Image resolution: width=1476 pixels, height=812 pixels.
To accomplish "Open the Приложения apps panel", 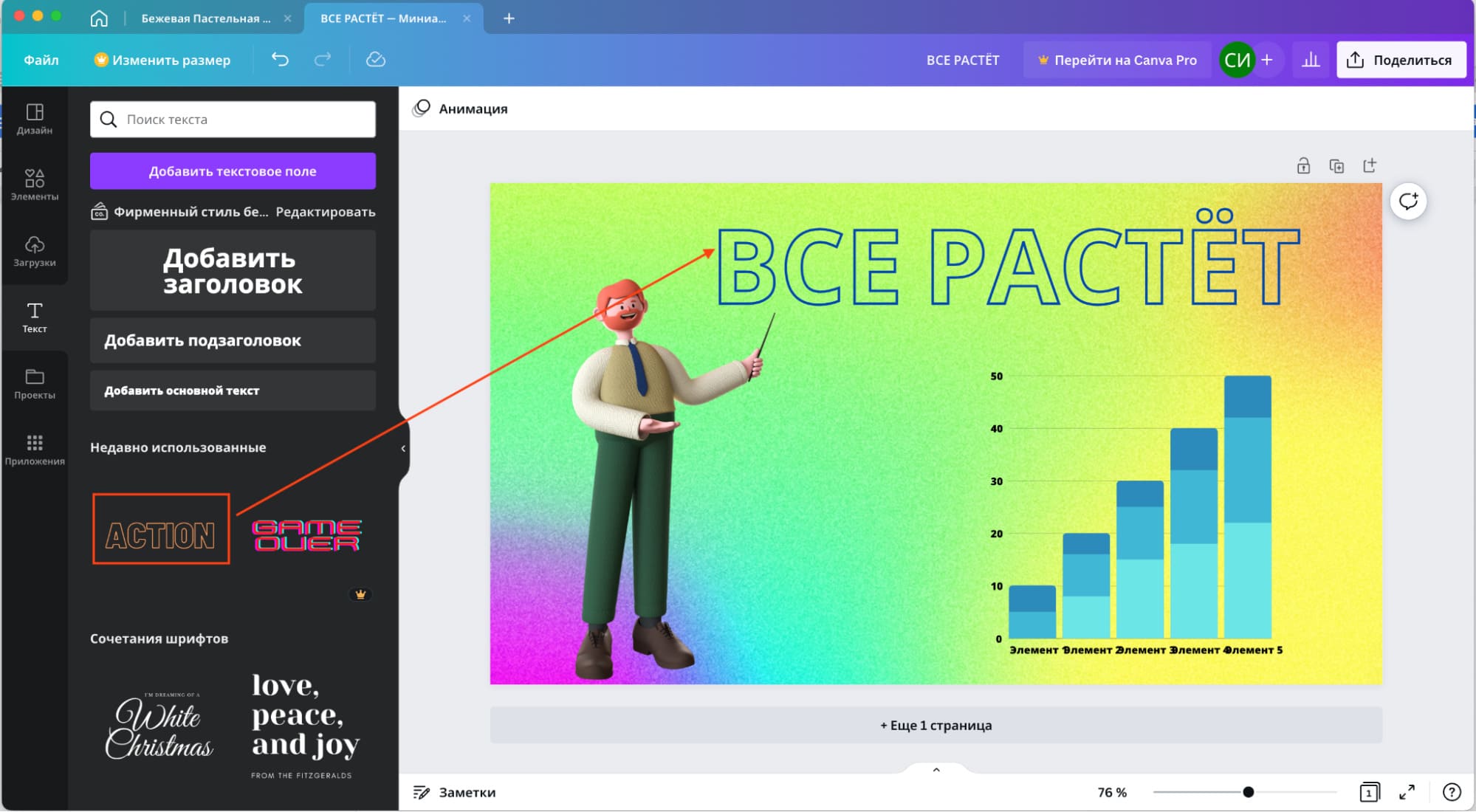I will 35,450.
